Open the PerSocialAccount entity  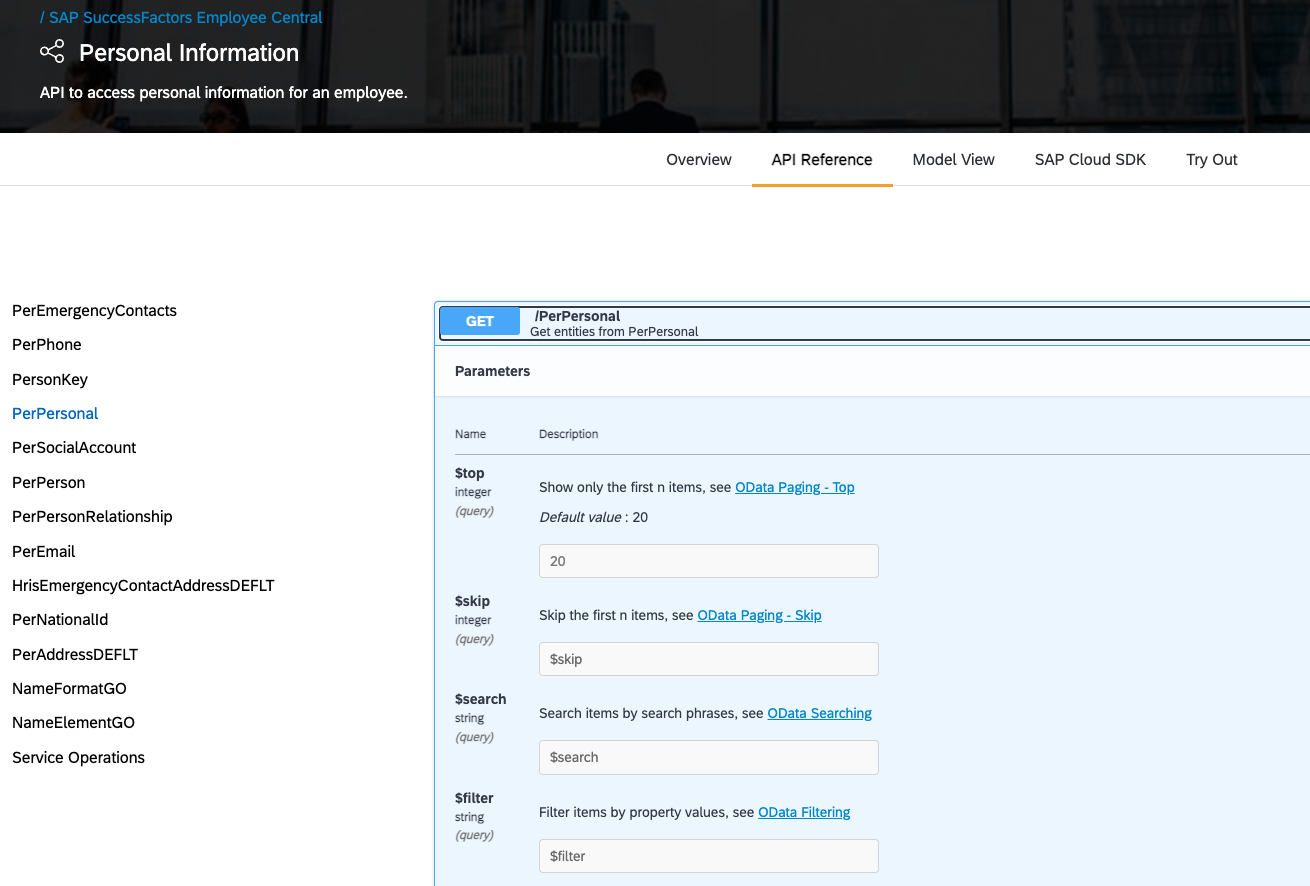coord(73,447)
